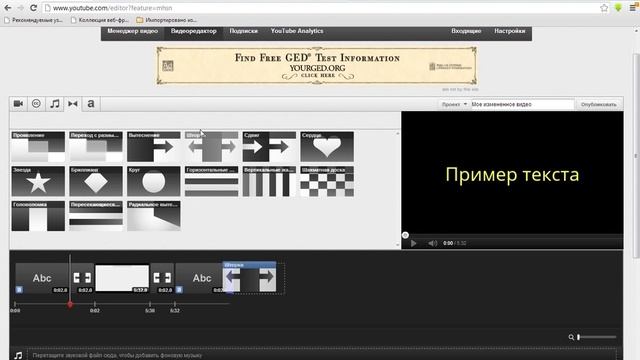The image size is (640, 360).
Task: Click the preview seek bar handle
Action: 405,235
